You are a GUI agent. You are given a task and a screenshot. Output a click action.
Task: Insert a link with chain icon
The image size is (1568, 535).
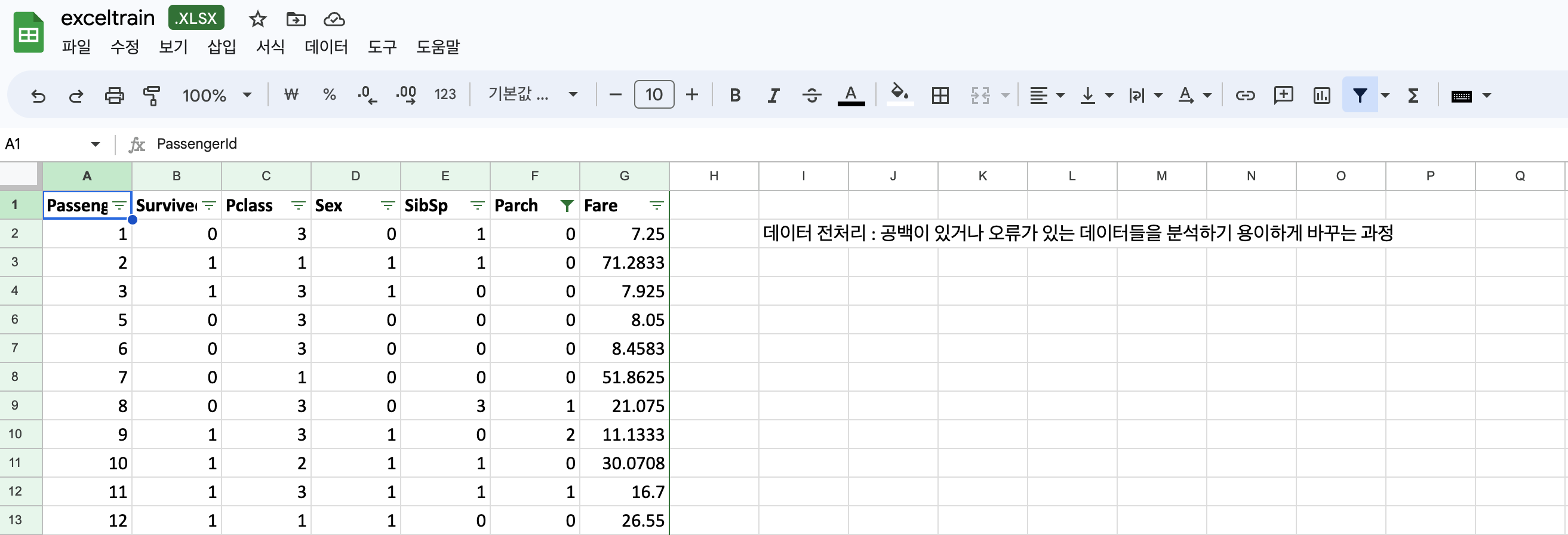point(1245,95)
